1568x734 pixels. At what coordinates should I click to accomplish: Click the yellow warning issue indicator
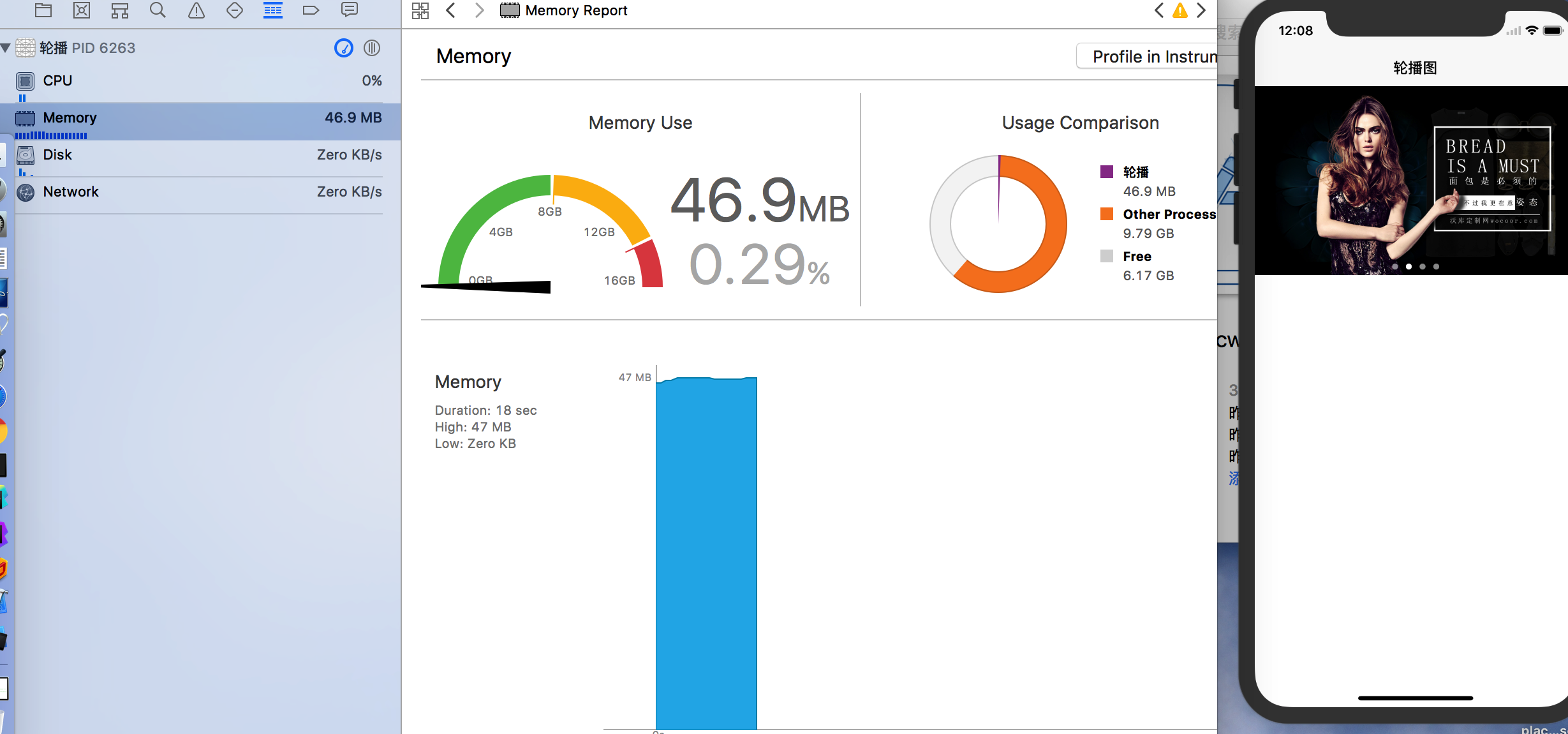click(1180, 10)
